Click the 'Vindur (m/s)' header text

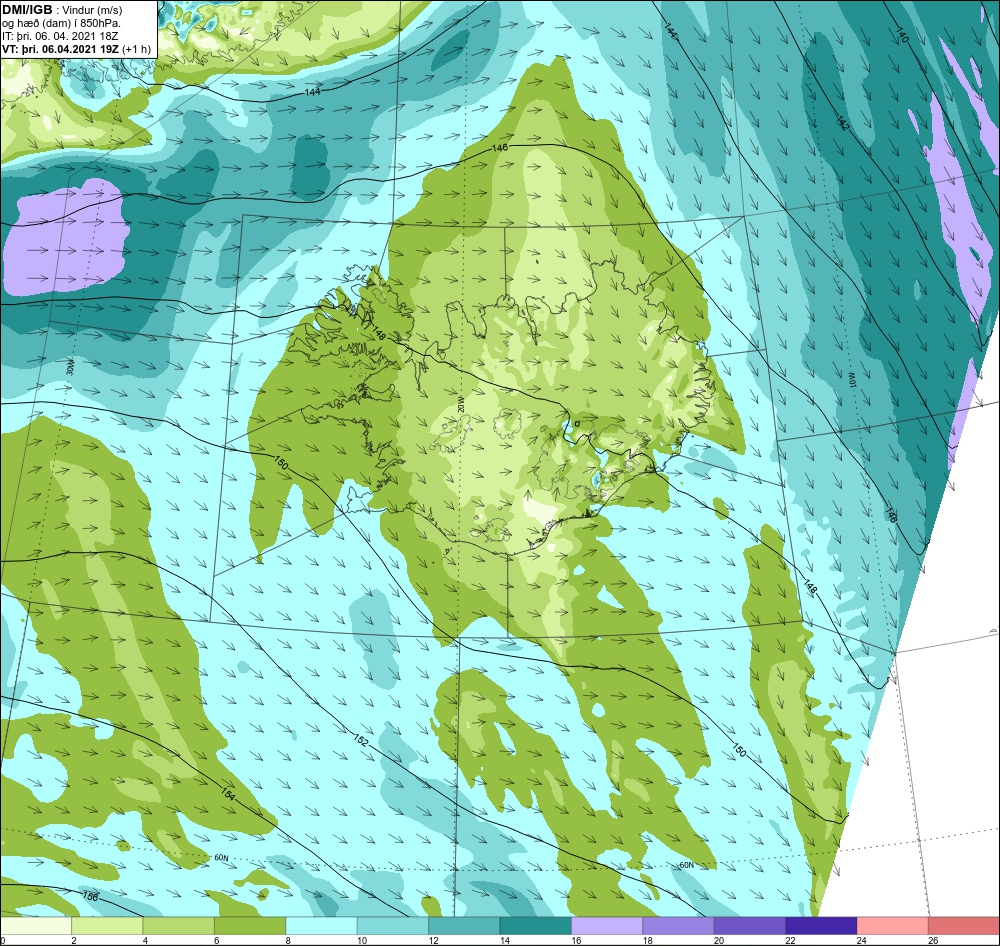92,10
